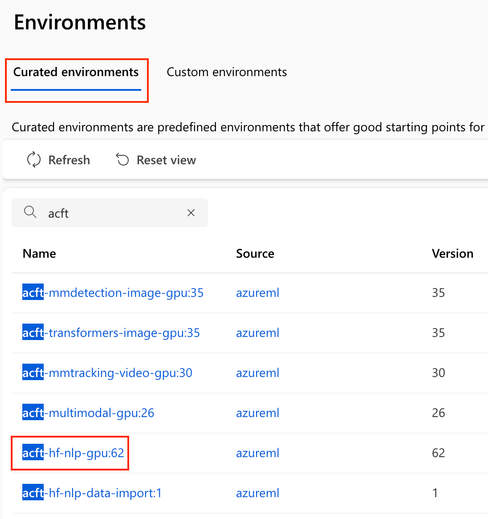The width and height of the screenshot is (488, 519).
Task: Select version 30 cell in mmtracking row
Action: coord(438,373)
